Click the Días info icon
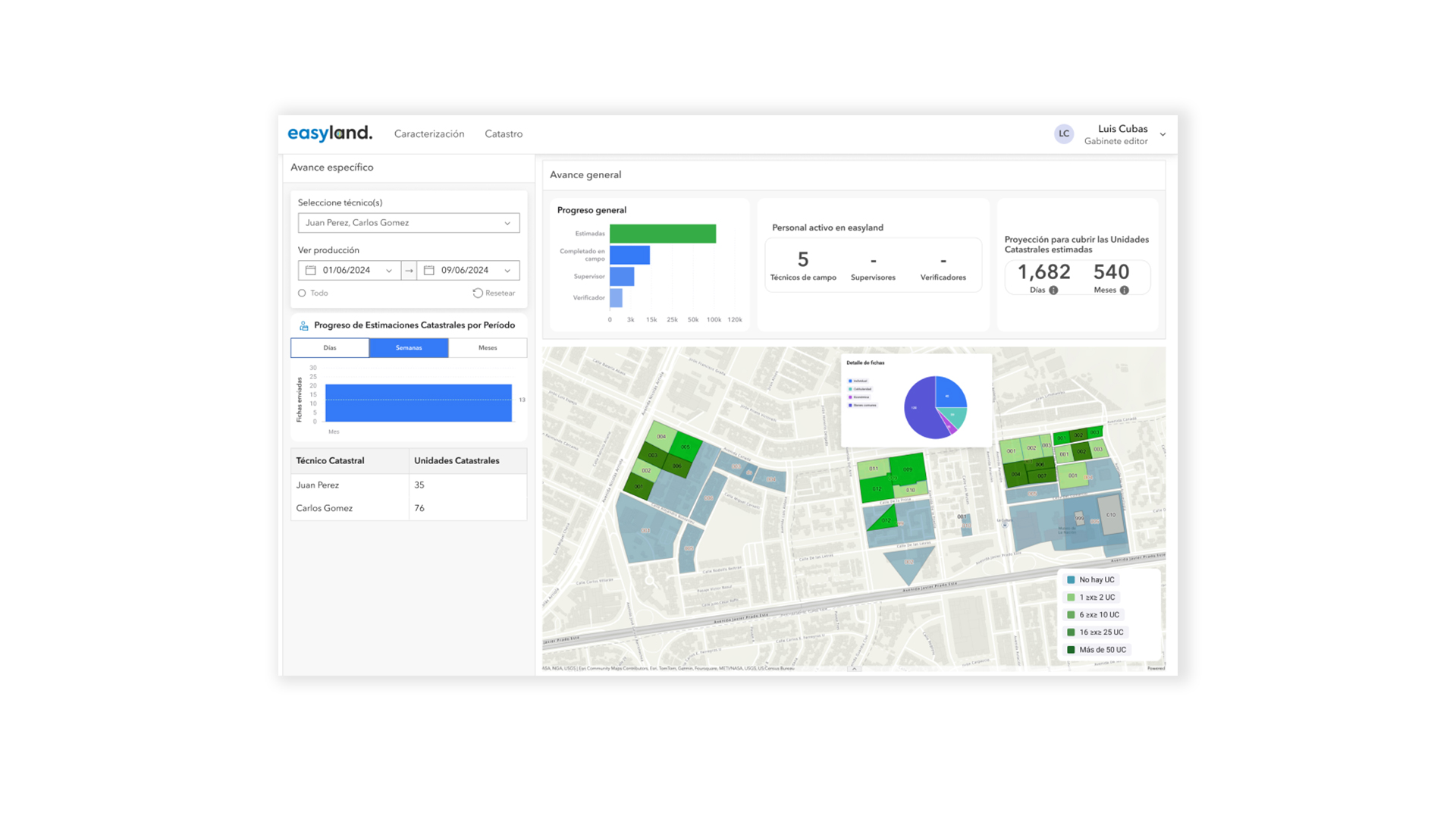Viewport: 1456px width, 819px height. click(x=1053, y=290)
